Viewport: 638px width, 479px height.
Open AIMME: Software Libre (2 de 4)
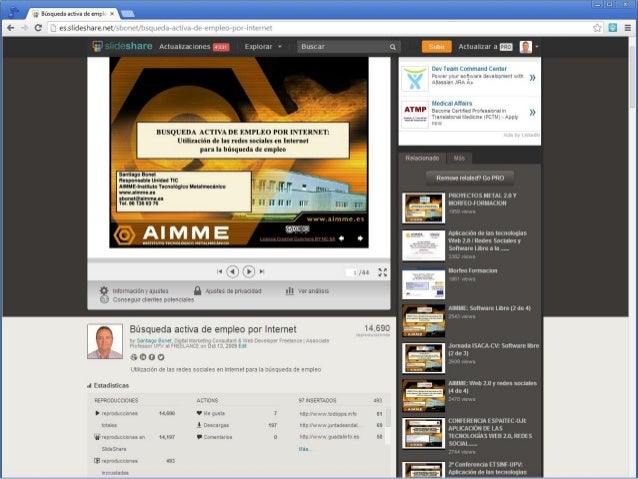[x=489, y=308]
